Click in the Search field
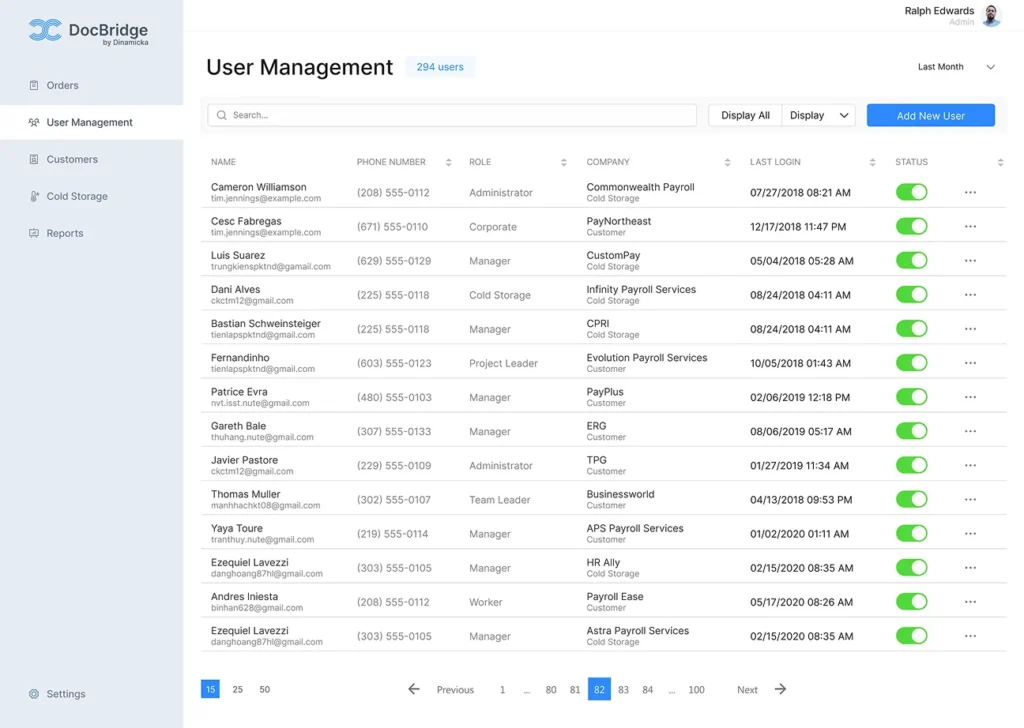The width and height of the screenshot is (1024, 728). point(452,115)
